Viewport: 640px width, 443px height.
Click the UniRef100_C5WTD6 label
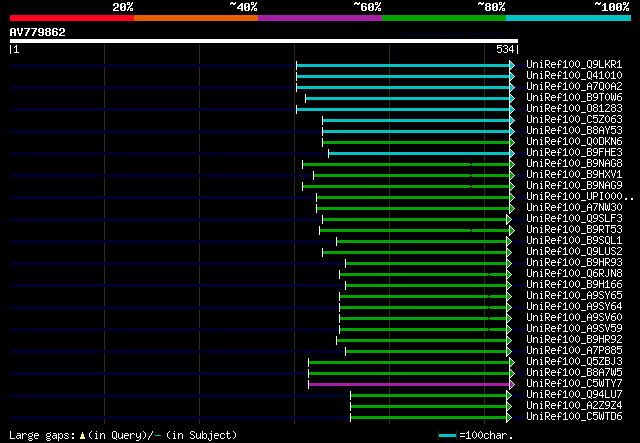(574, 417)
